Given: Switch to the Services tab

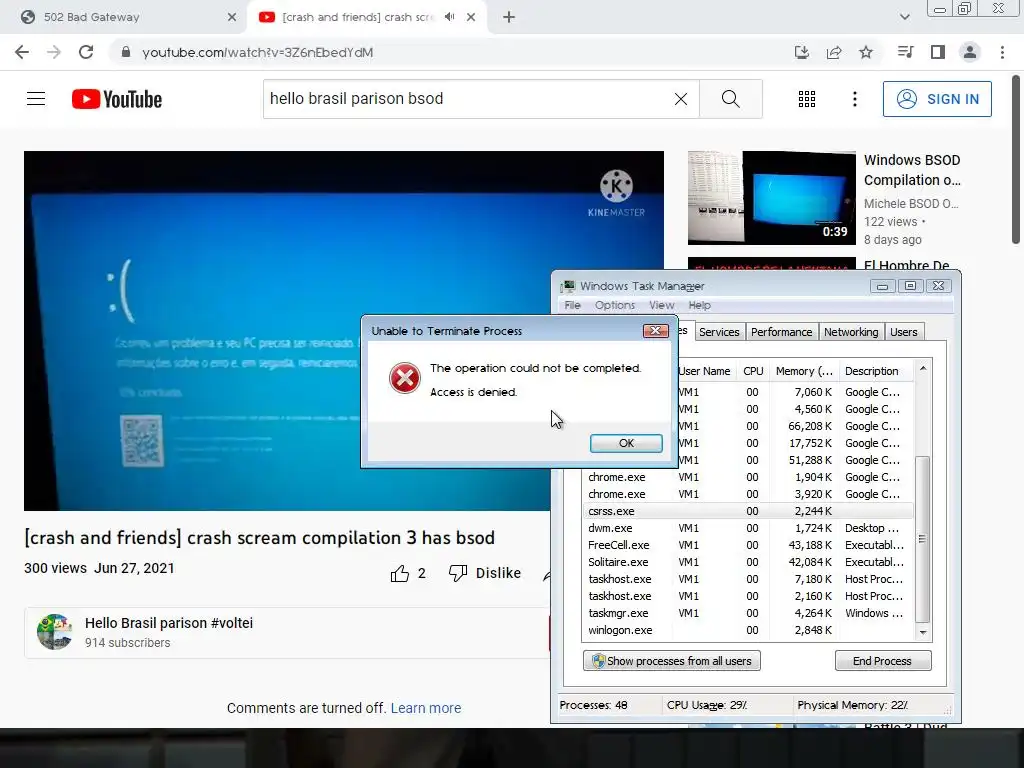Looking at the screenshot, I should (x=719, y=332).
